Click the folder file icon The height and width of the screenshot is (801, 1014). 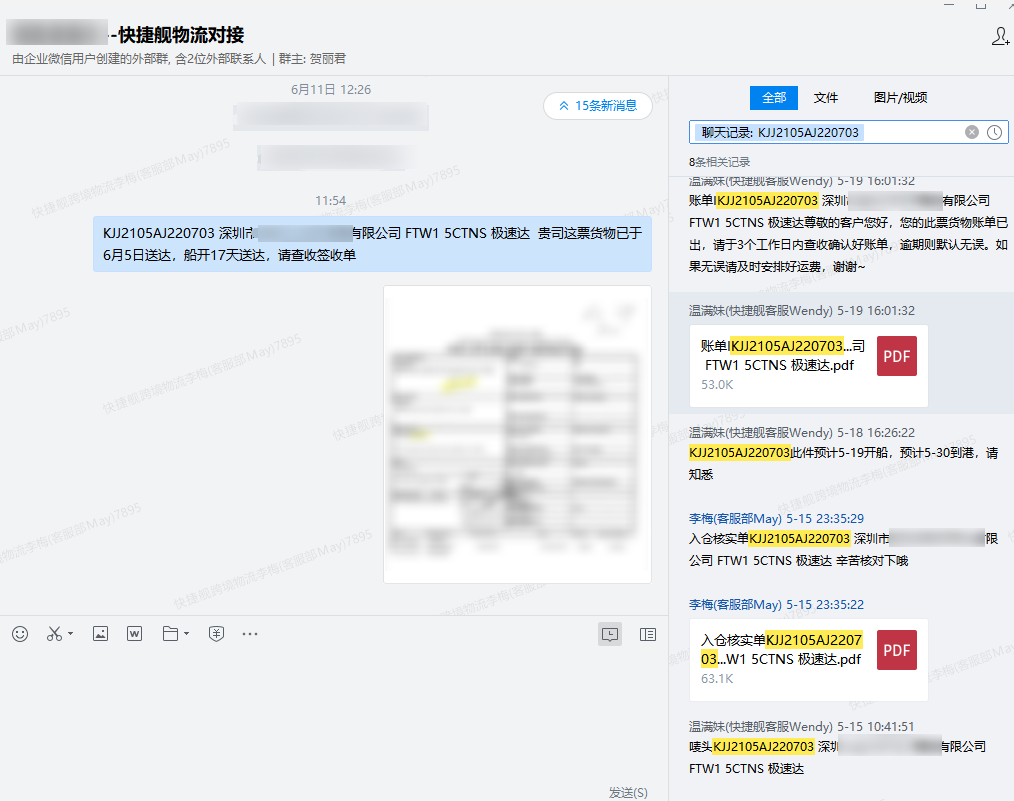(170, 634)
